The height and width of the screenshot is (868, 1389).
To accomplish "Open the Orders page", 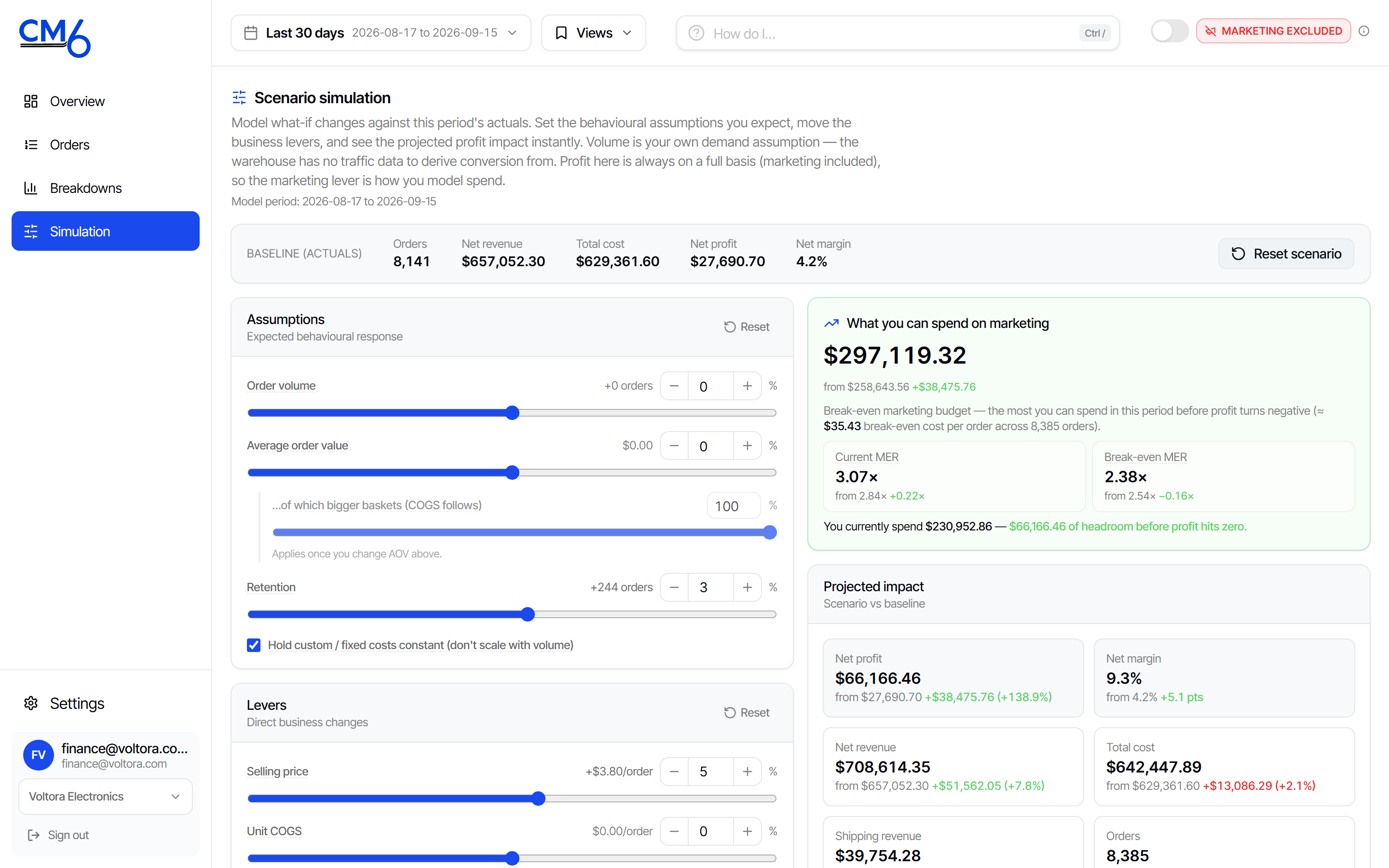I will tap(106, 145).
